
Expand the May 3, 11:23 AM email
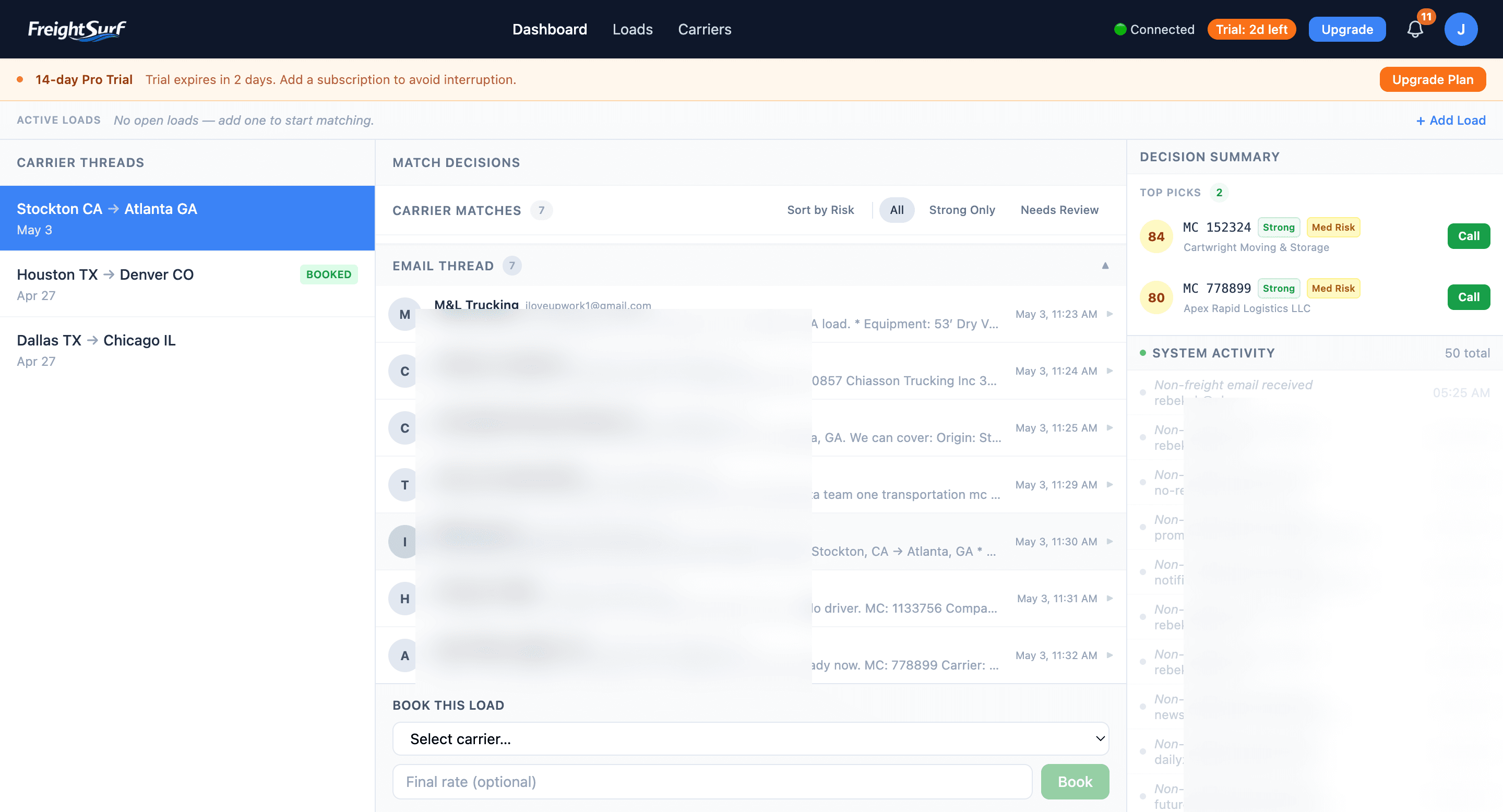1110,314
